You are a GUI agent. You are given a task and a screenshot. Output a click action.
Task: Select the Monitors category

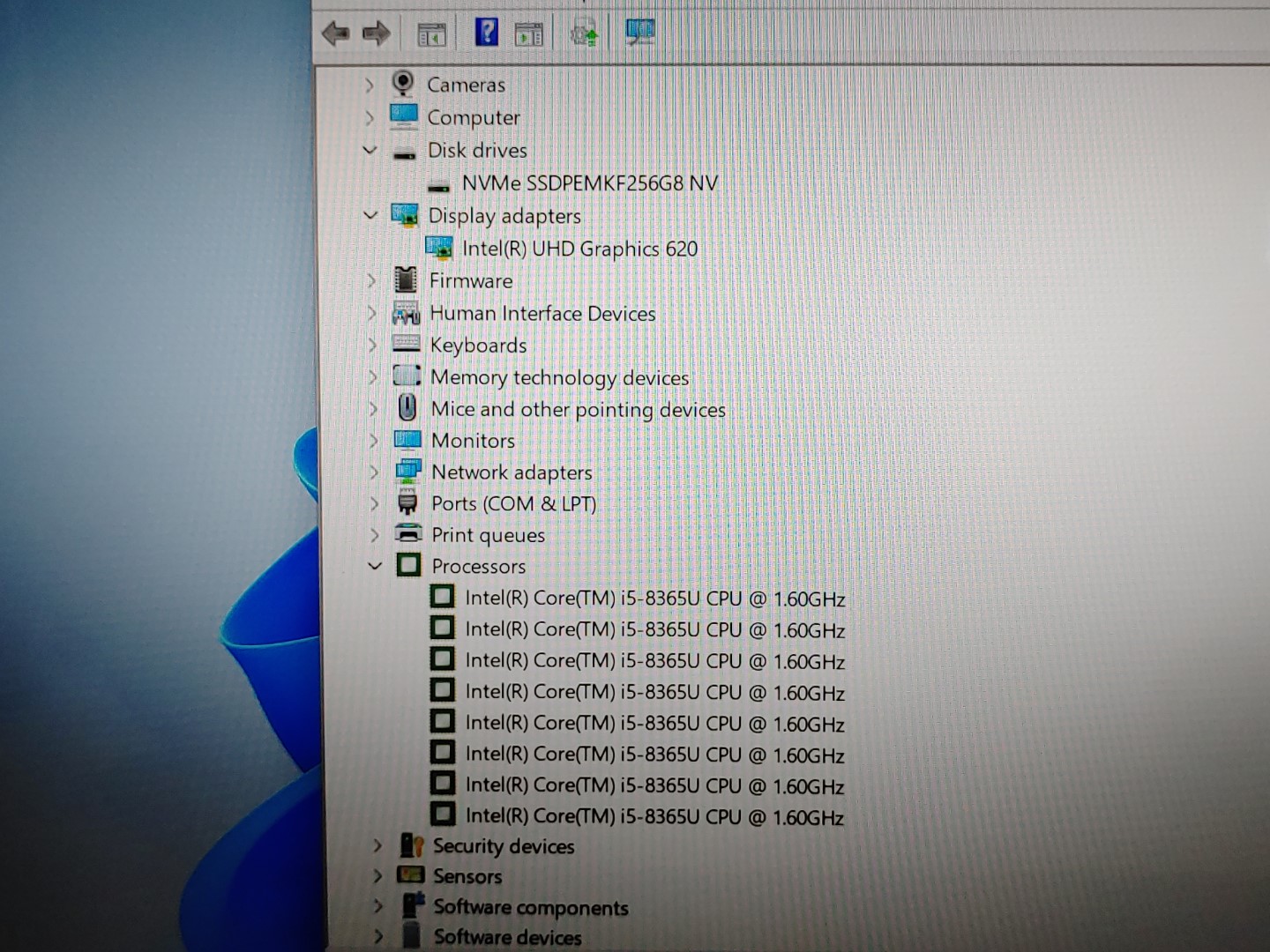473,440
